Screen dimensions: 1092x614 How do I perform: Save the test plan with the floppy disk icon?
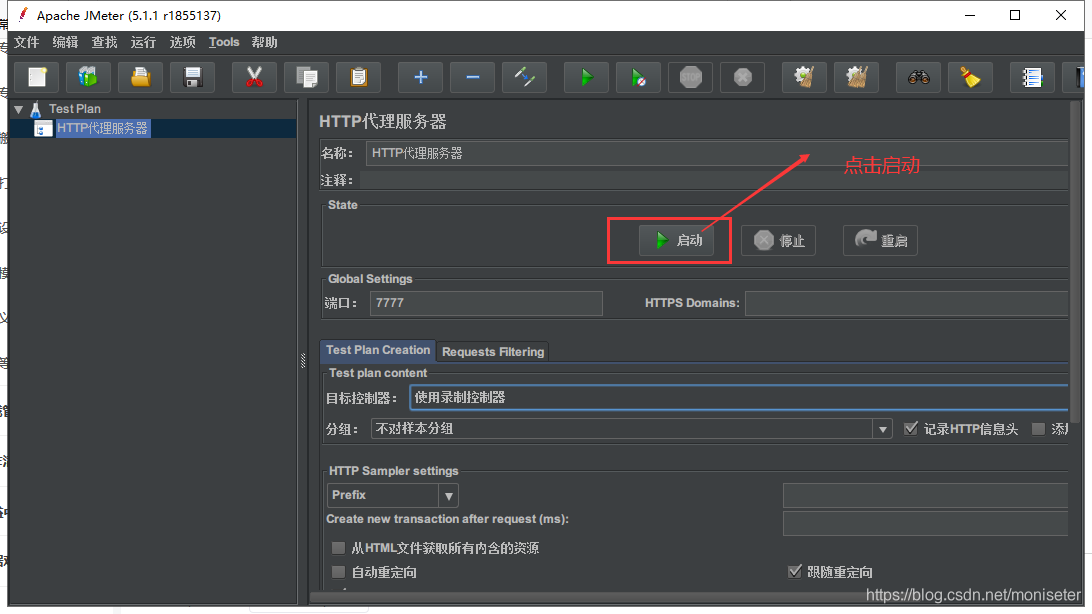click(x=193, y=77)
